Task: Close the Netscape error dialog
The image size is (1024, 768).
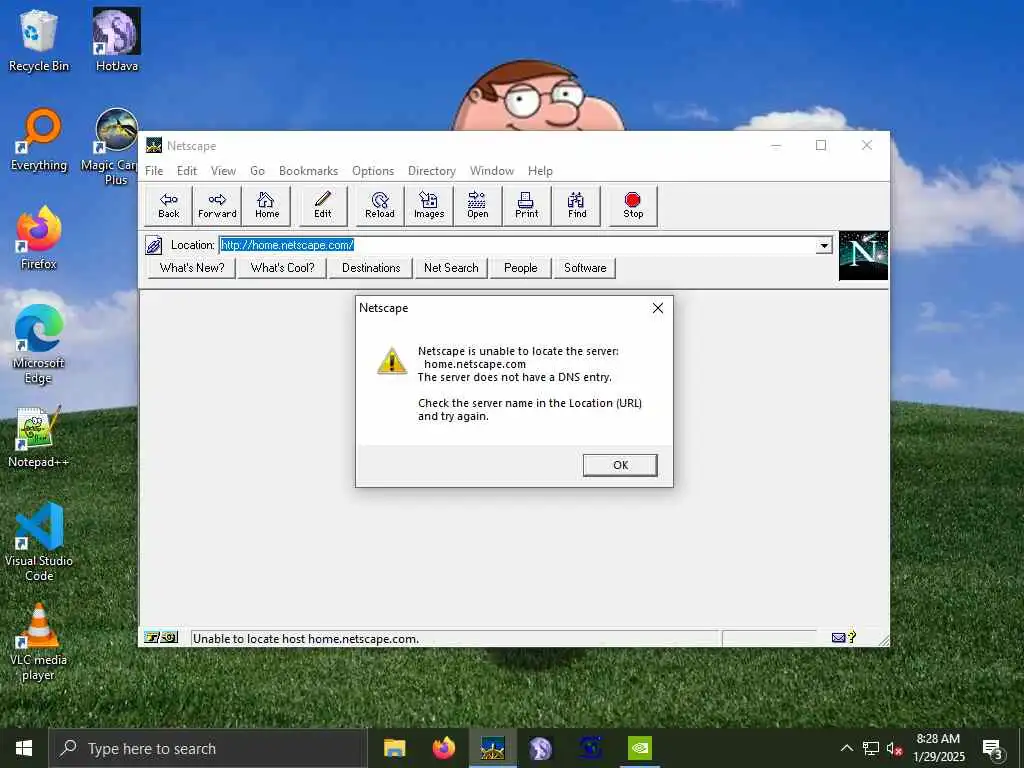Action: tap(658, 308)
